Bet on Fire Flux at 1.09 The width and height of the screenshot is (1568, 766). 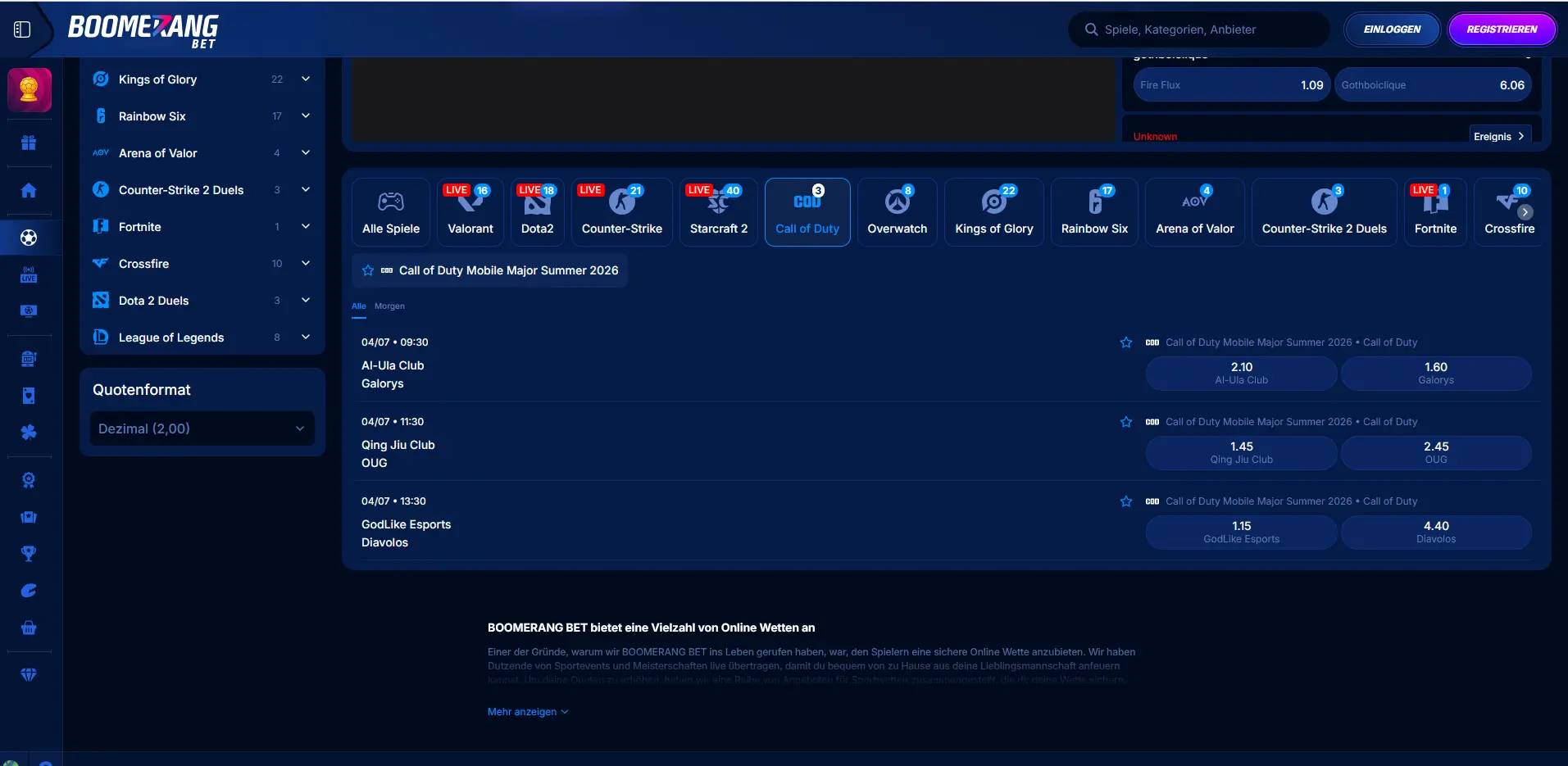click(1232, 85)
